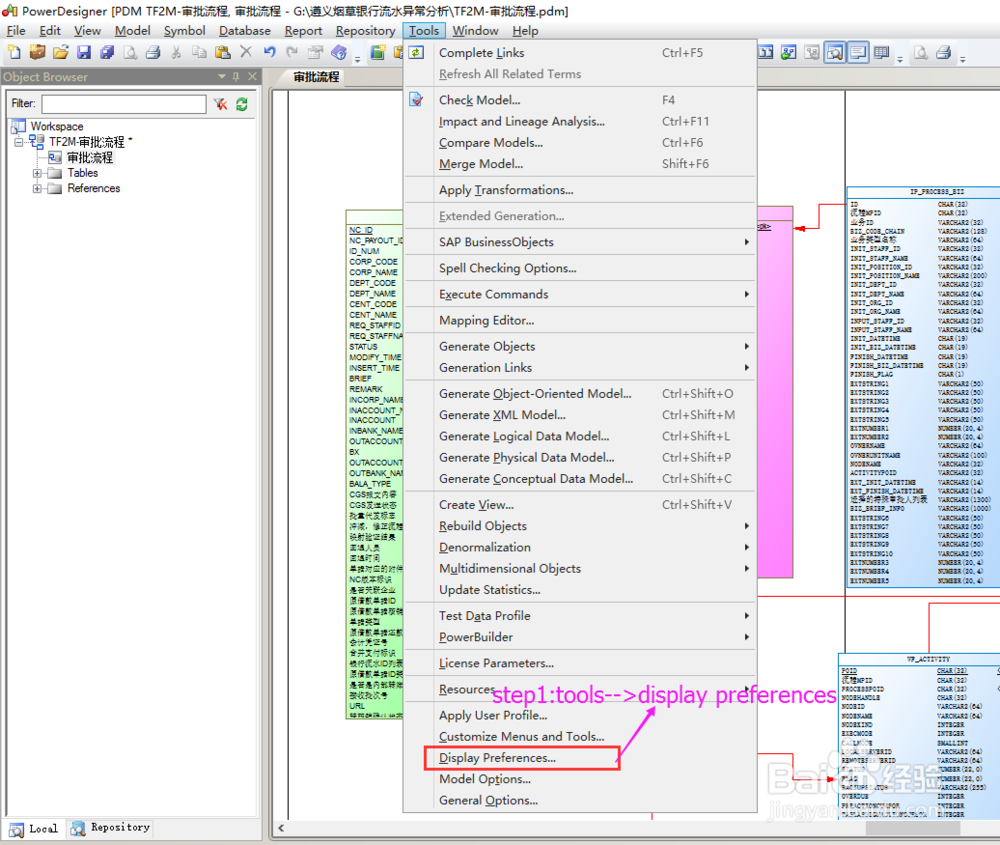Click the diagram icon with green arrow

788,52
